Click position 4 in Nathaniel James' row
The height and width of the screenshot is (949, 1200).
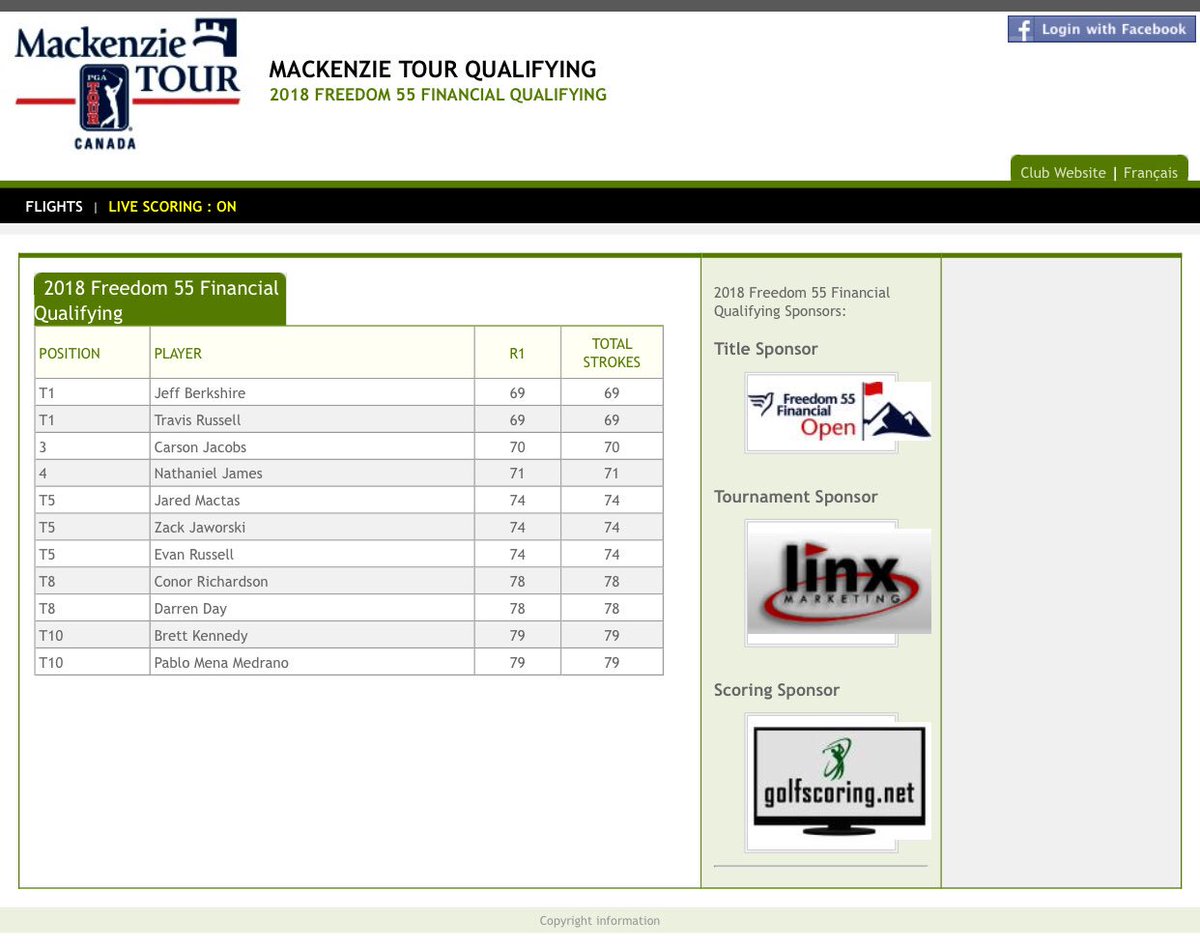pyautogui.click(x=43, y=473)
